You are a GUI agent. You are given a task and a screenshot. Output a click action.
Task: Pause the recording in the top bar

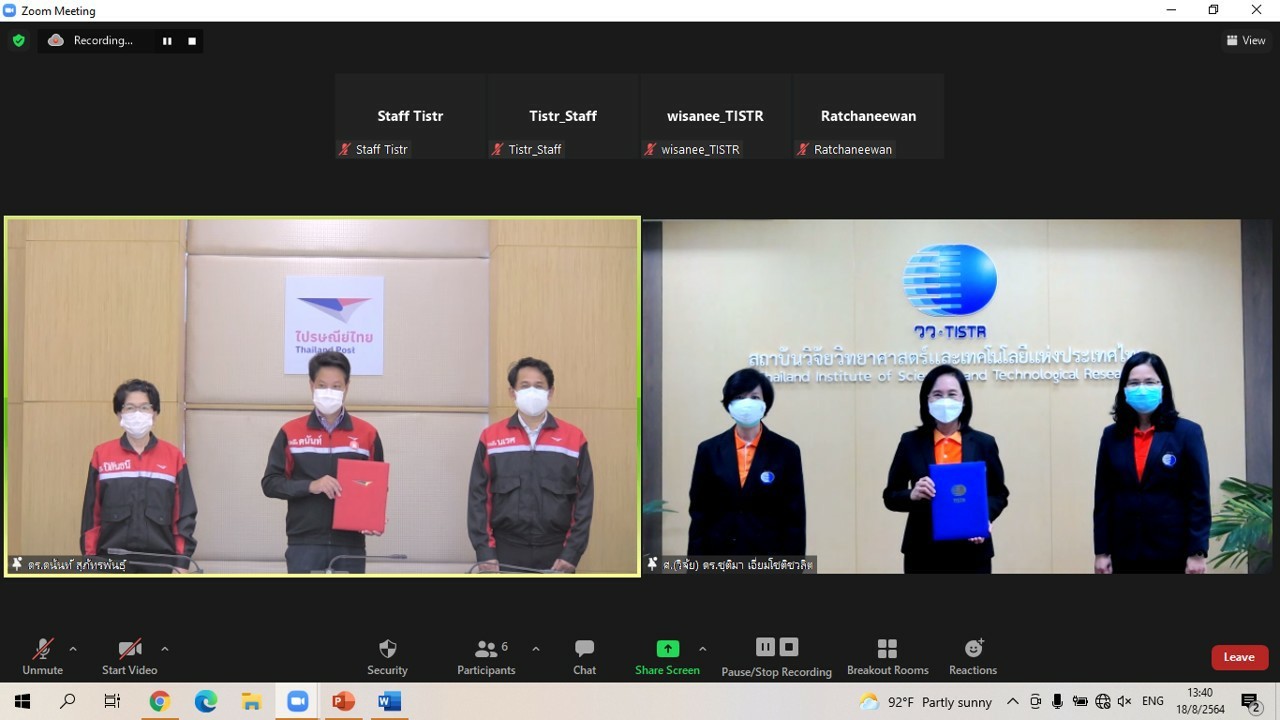[x=167, y=41]
